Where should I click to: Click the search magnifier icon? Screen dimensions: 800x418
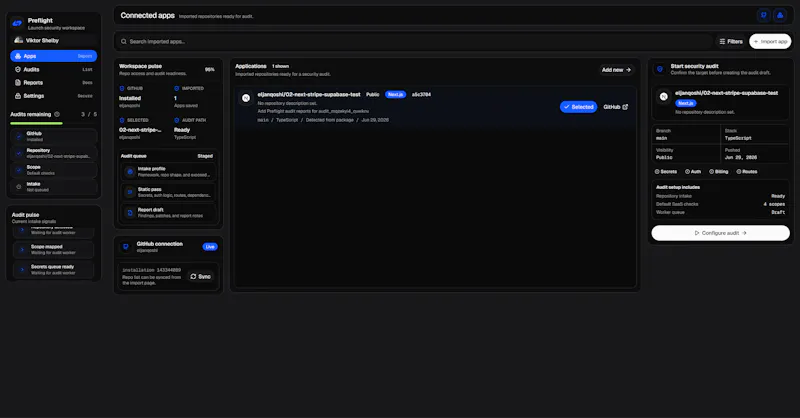click(x=123, y=41)
